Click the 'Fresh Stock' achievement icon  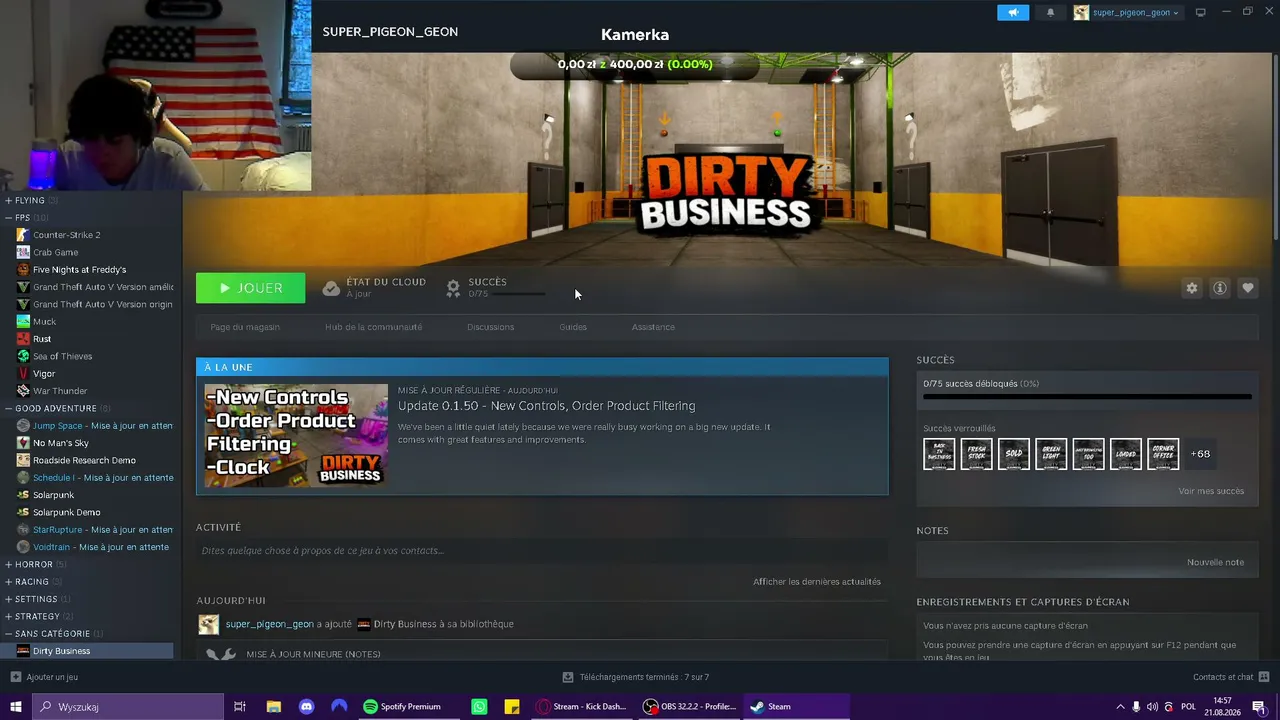976,454
